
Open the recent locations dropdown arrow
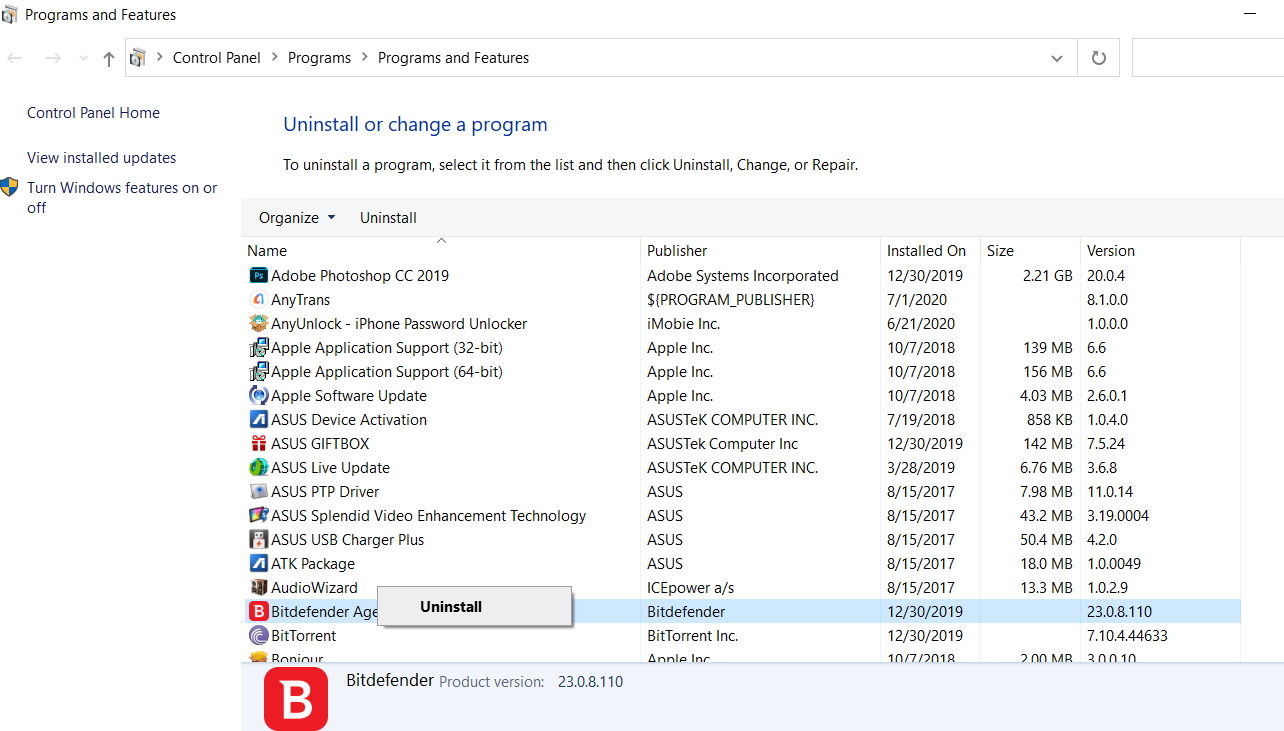point(82,58)
